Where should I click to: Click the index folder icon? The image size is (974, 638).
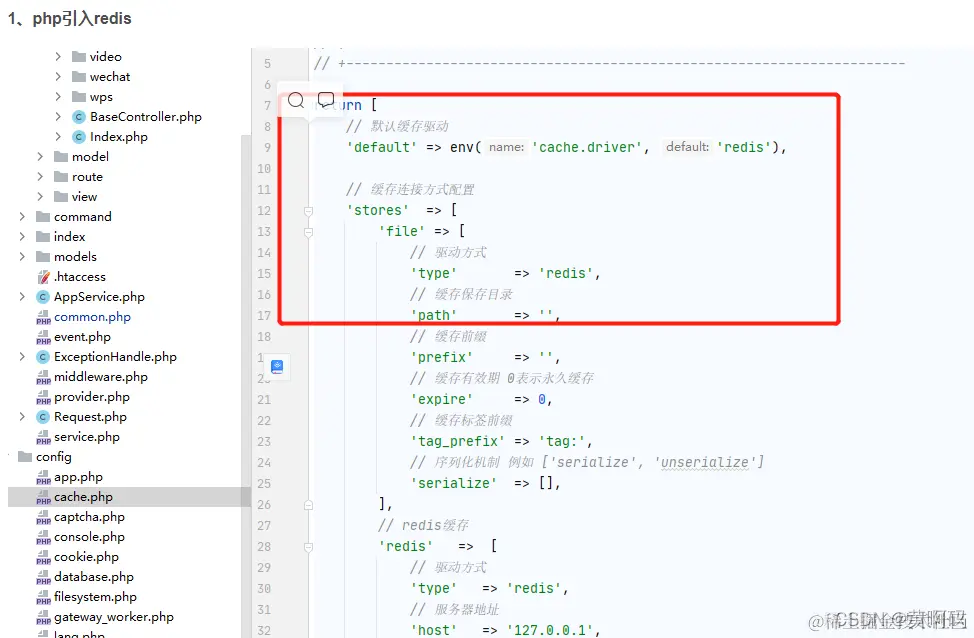click(43, 237)
